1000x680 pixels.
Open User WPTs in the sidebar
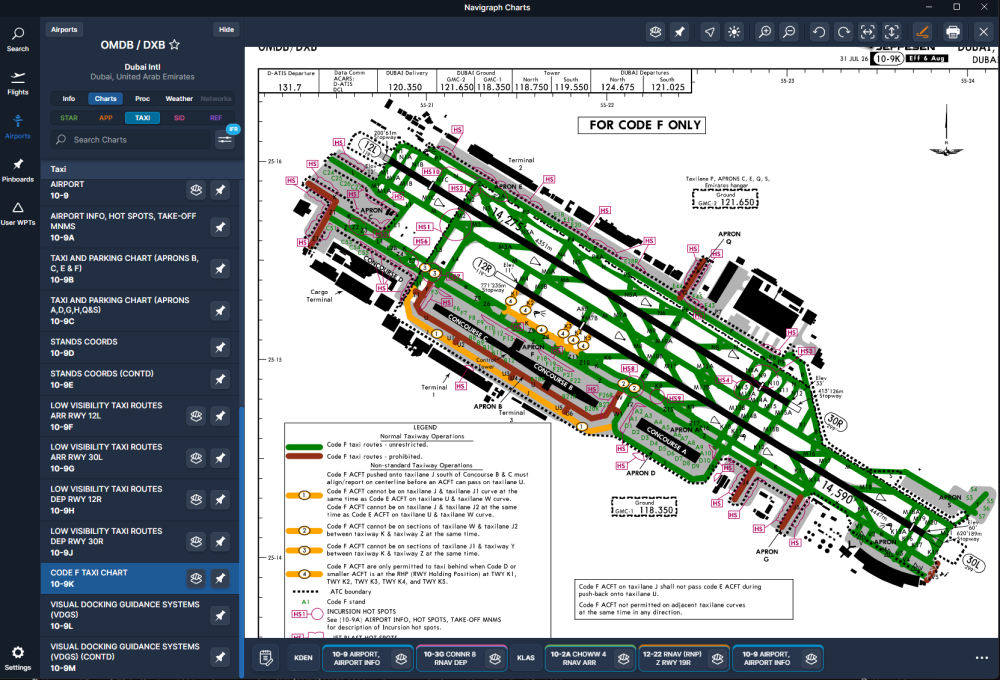[x=18, y=214]
